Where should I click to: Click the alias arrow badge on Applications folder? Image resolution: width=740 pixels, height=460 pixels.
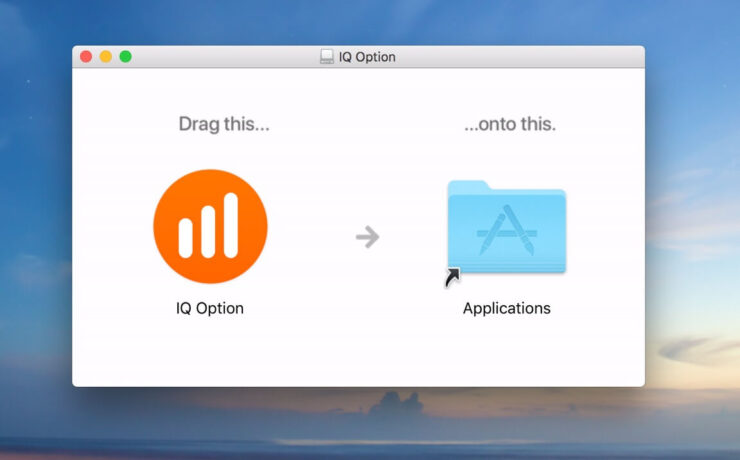(x=453, y=277)
